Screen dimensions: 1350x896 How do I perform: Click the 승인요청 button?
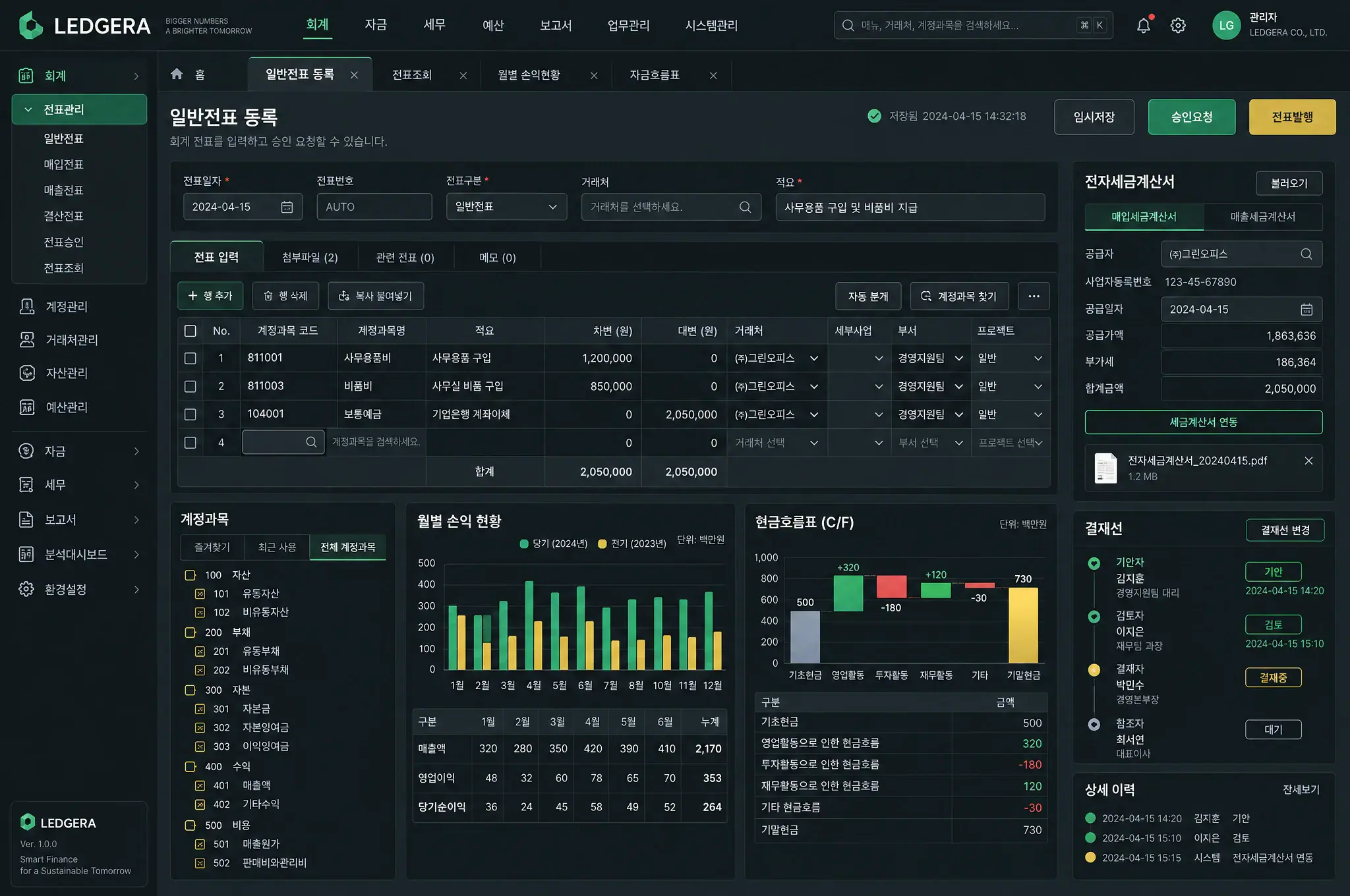[1192, 117]
